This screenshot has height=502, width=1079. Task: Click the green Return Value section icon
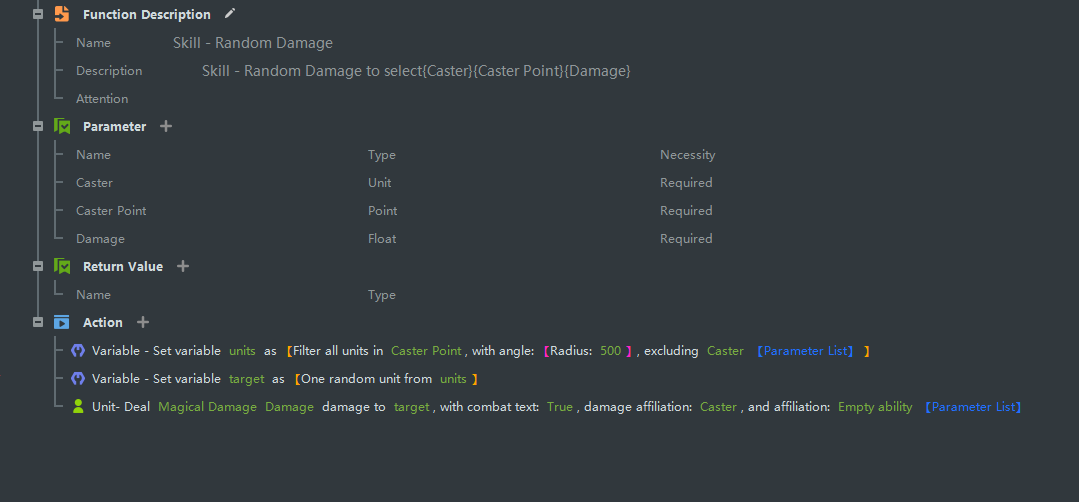pyautogui.click(x=62, y=266)
